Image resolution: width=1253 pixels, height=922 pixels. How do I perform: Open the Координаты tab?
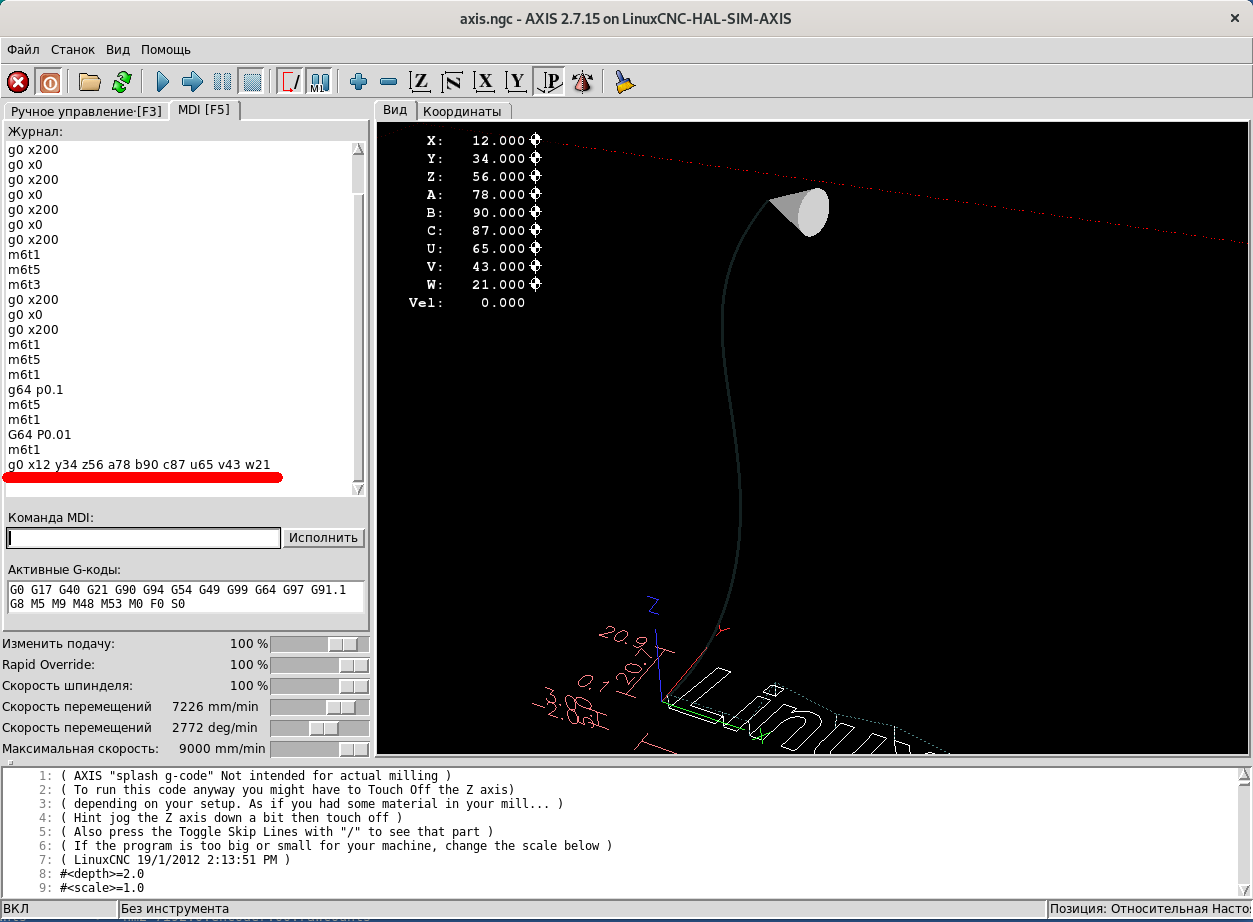pyautogui.click(x=461, y=111)
